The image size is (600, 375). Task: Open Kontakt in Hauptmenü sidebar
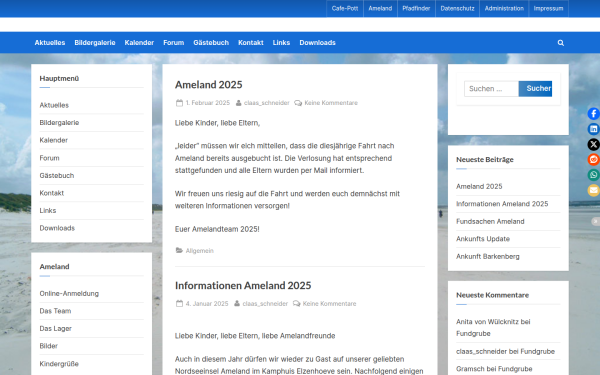tap(52, 193)
